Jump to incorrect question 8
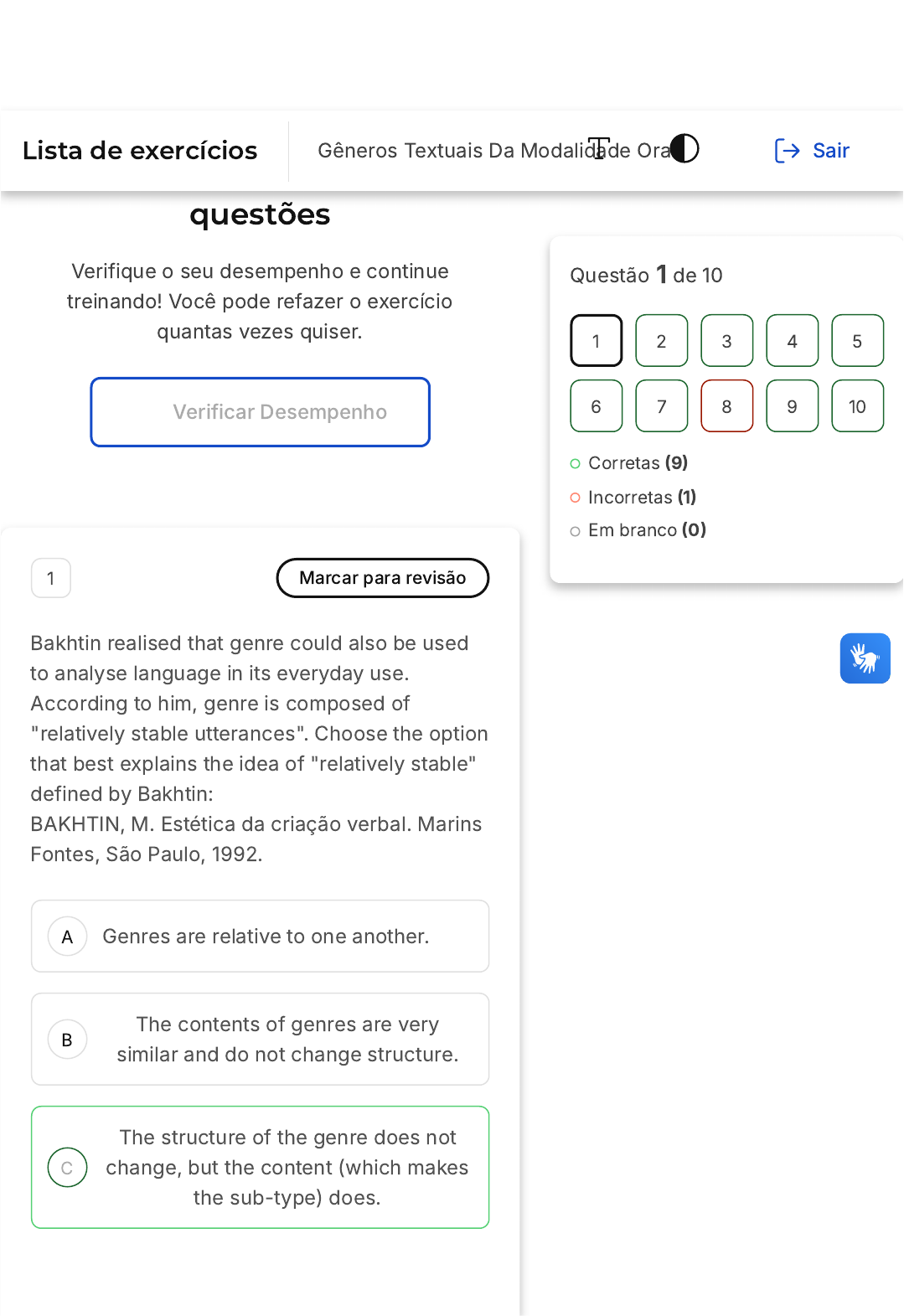This screenshot has height=1316, width=904. click(x=726, y=406)
